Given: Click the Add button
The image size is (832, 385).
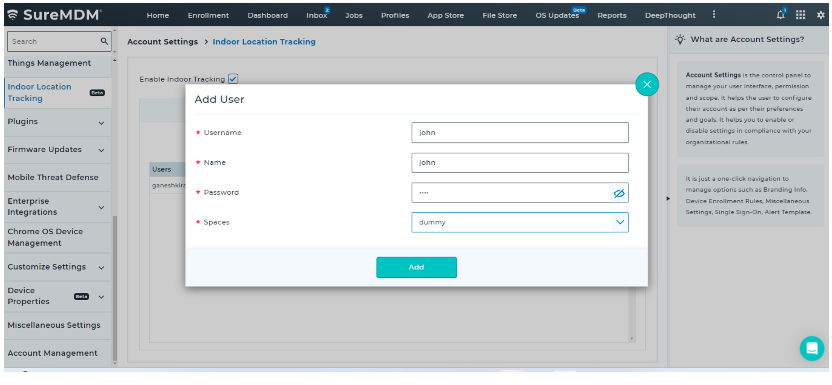Looking at the screenshot, I should [x=417, y=267].
